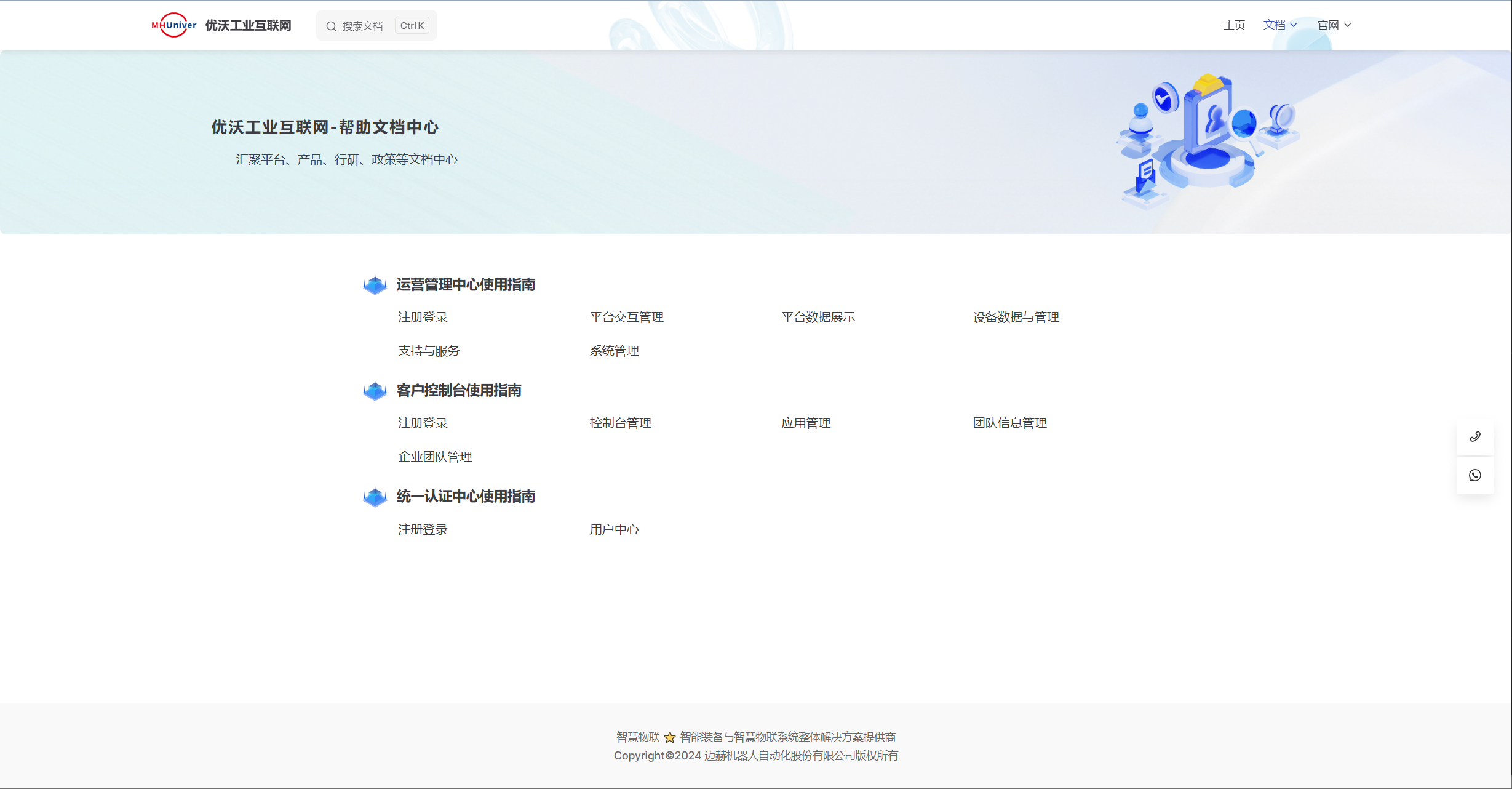The width and height of the screenshot is (1512, 789).
Task: Open 设备数据与管理 link
Action: coord(1016,318)
